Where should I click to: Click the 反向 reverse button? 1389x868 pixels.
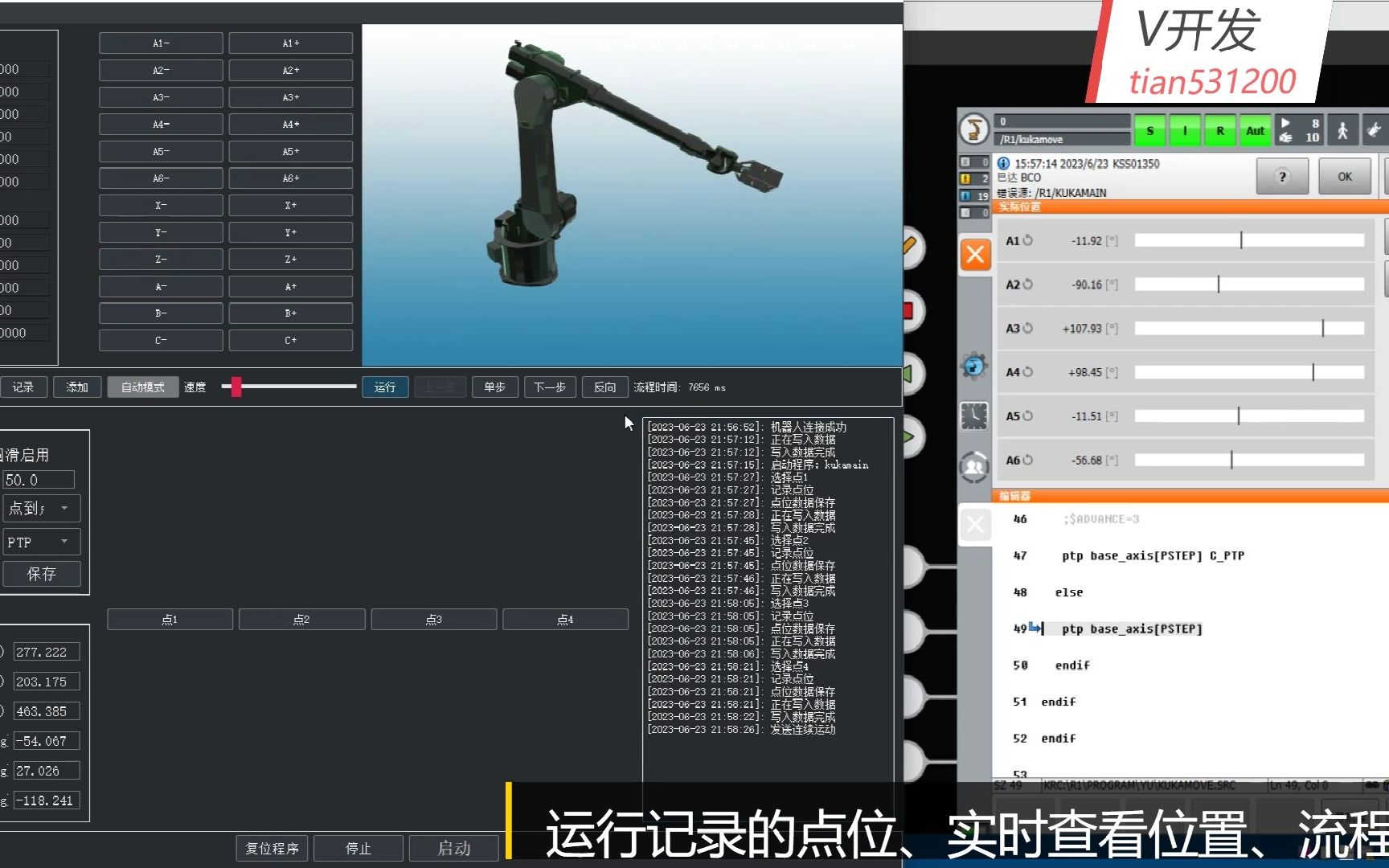click(x=605, y=387)
